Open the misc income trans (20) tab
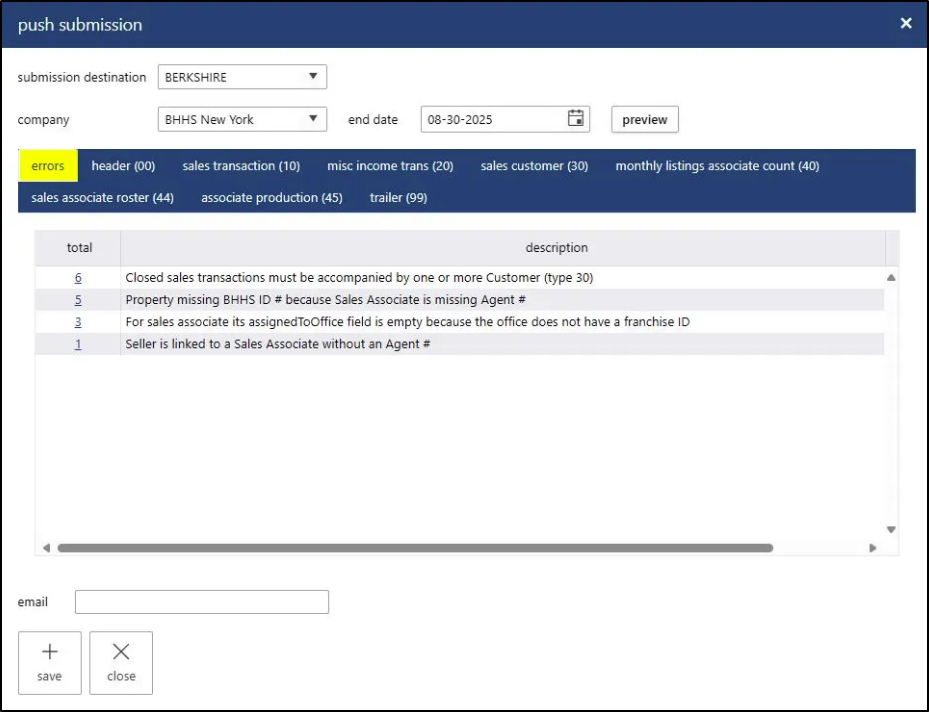Image resolution: width=929 pixels, height=712 pixels. tap(390, 166)
